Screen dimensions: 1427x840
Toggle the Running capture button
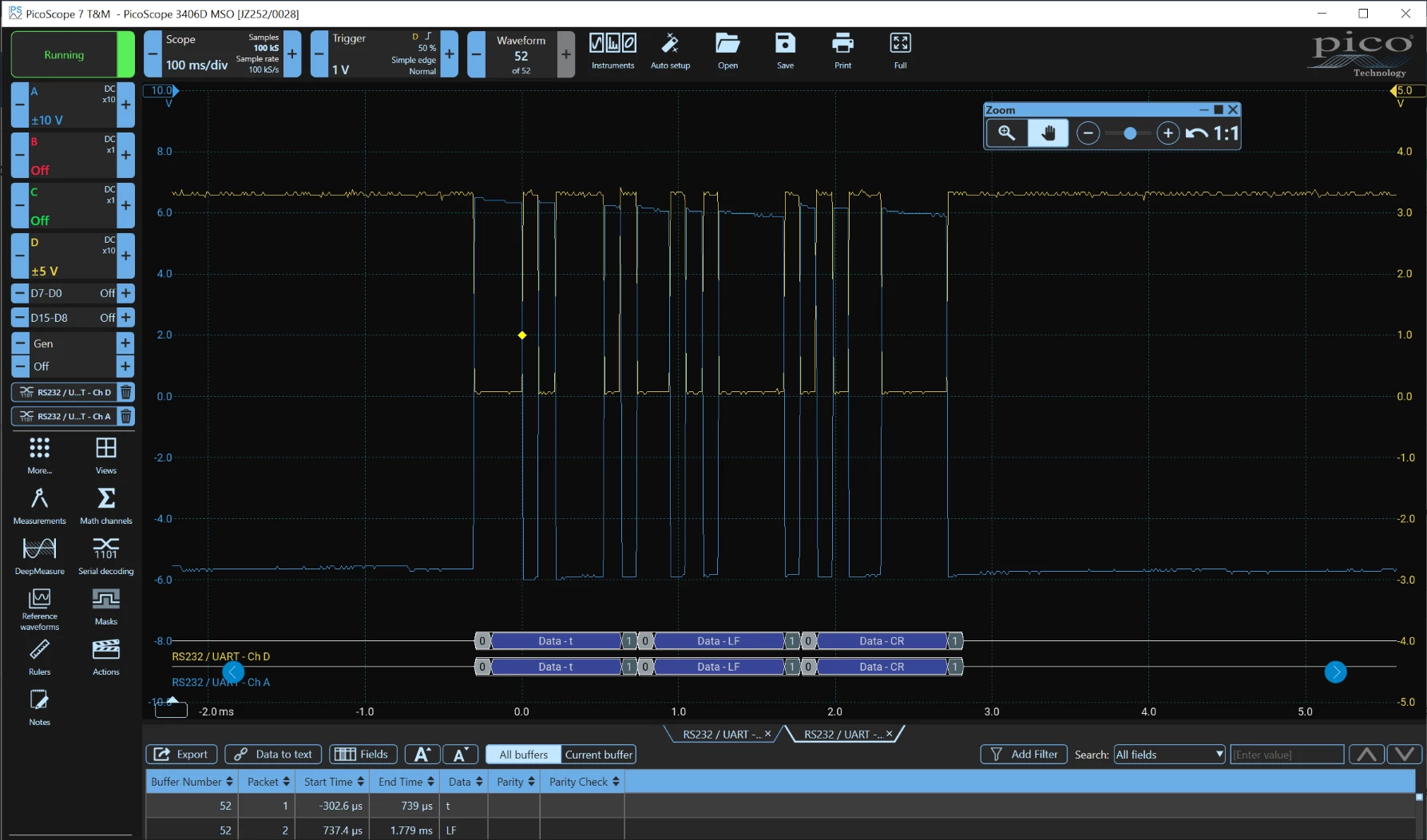point(73,54)
